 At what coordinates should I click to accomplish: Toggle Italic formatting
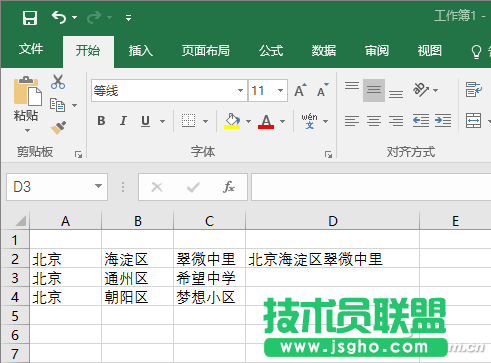click(x=123, y=121)
